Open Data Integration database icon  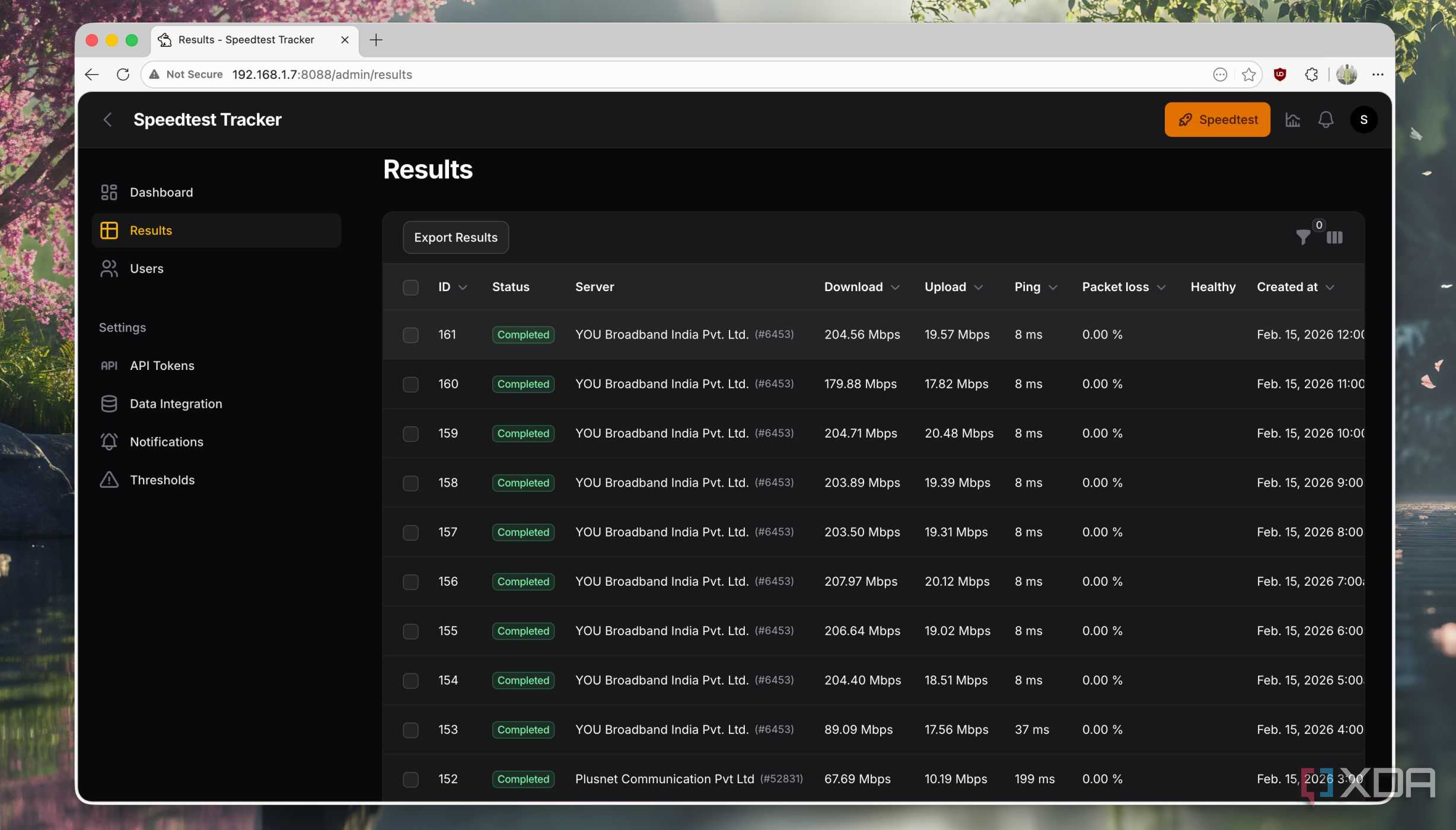pyautogui.click(x=109, y=404)
